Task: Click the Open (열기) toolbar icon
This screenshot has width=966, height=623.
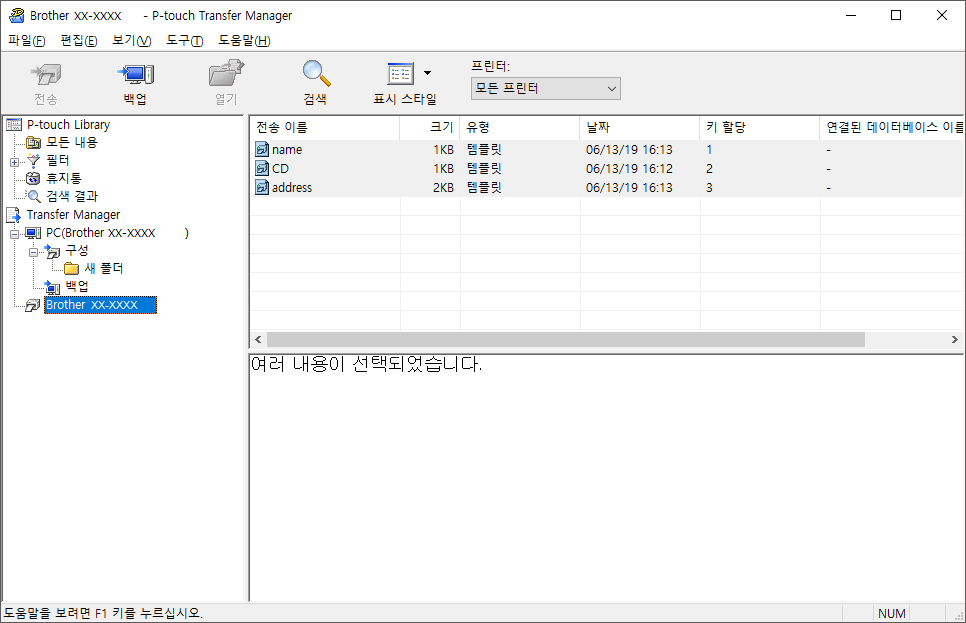Action: (226, 74)
